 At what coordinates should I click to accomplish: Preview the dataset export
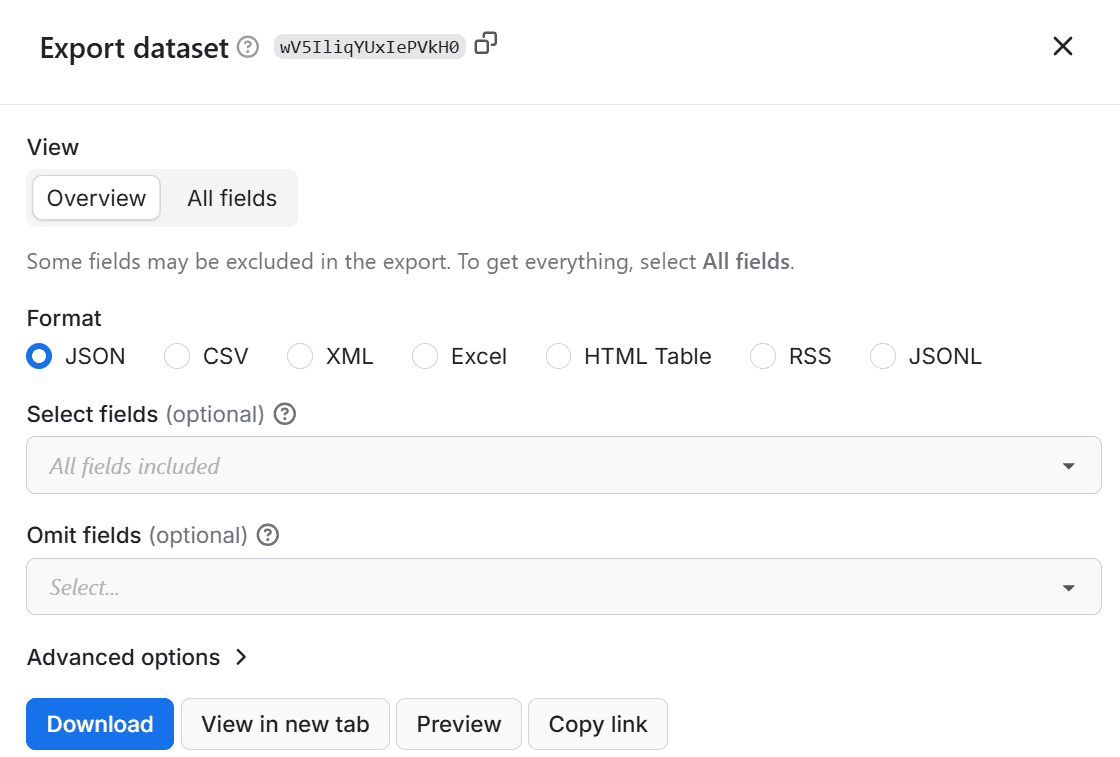tap(458, 723)
